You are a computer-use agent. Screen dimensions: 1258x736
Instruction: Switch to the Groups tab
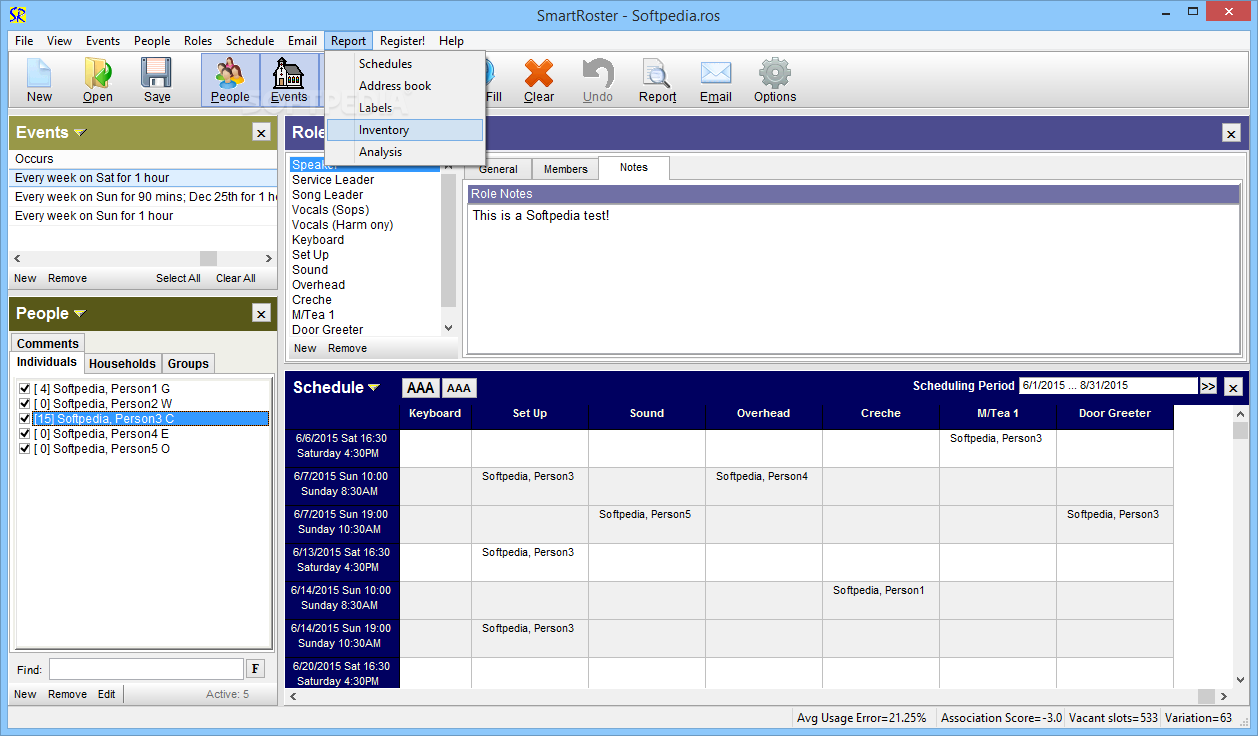point(188,363)
